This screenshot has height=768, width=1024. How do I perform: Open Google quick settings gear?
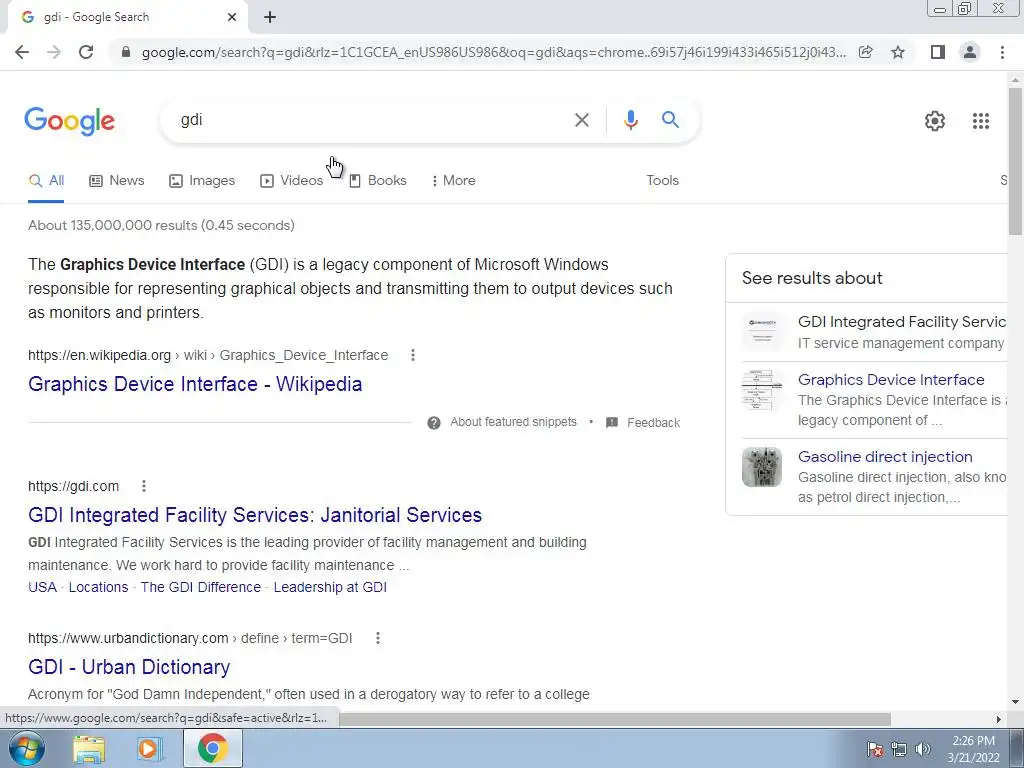tap(935, 121)
